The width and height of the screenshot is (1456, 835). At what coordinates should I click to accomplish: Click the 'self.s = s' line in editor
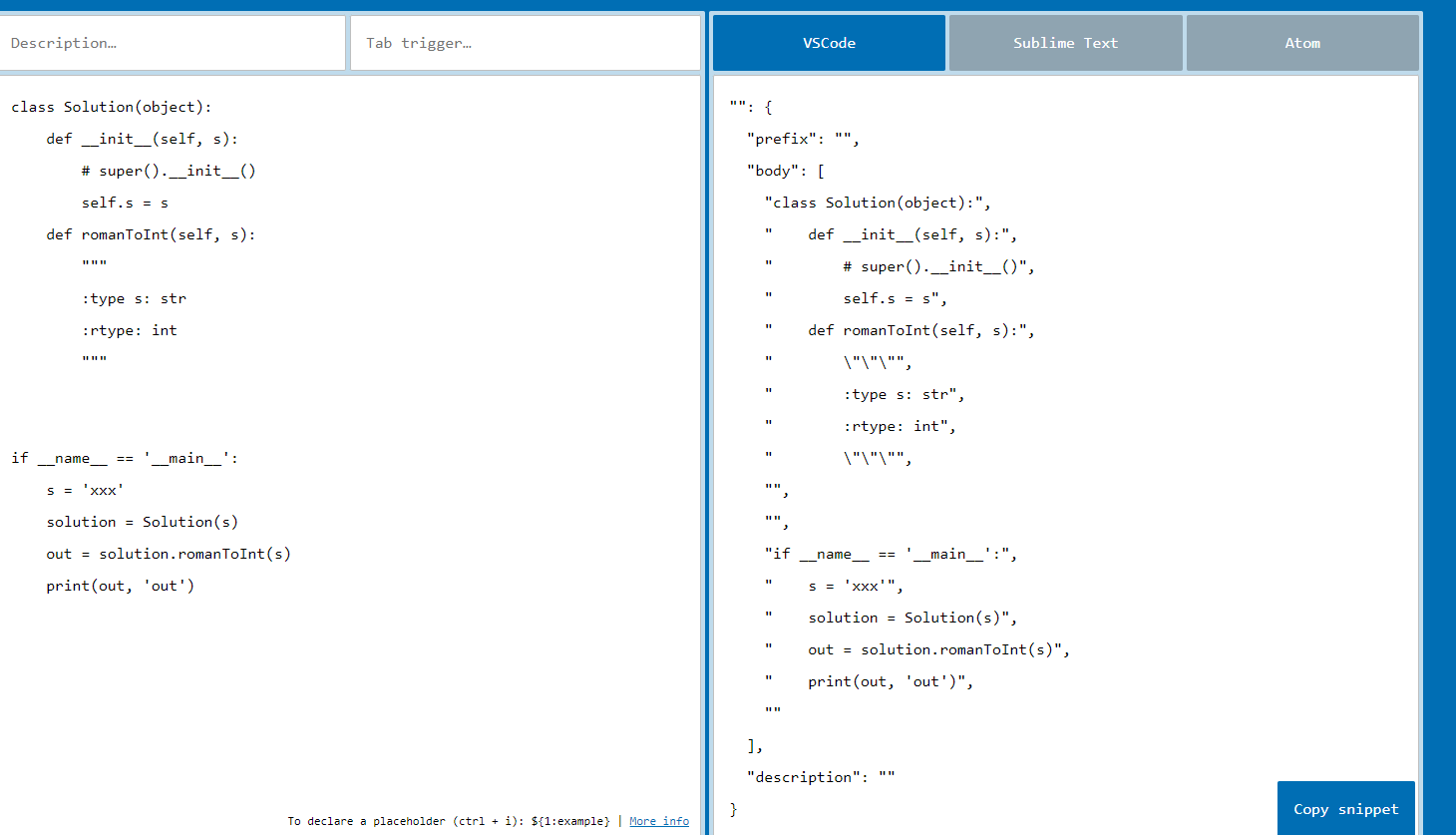tap(125, 203)
